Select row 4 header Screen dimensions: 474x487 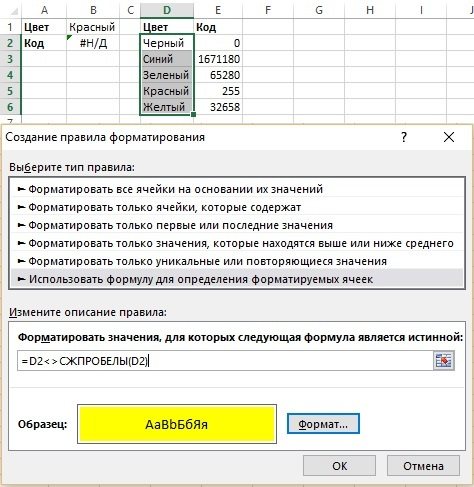tap(10, 75)
